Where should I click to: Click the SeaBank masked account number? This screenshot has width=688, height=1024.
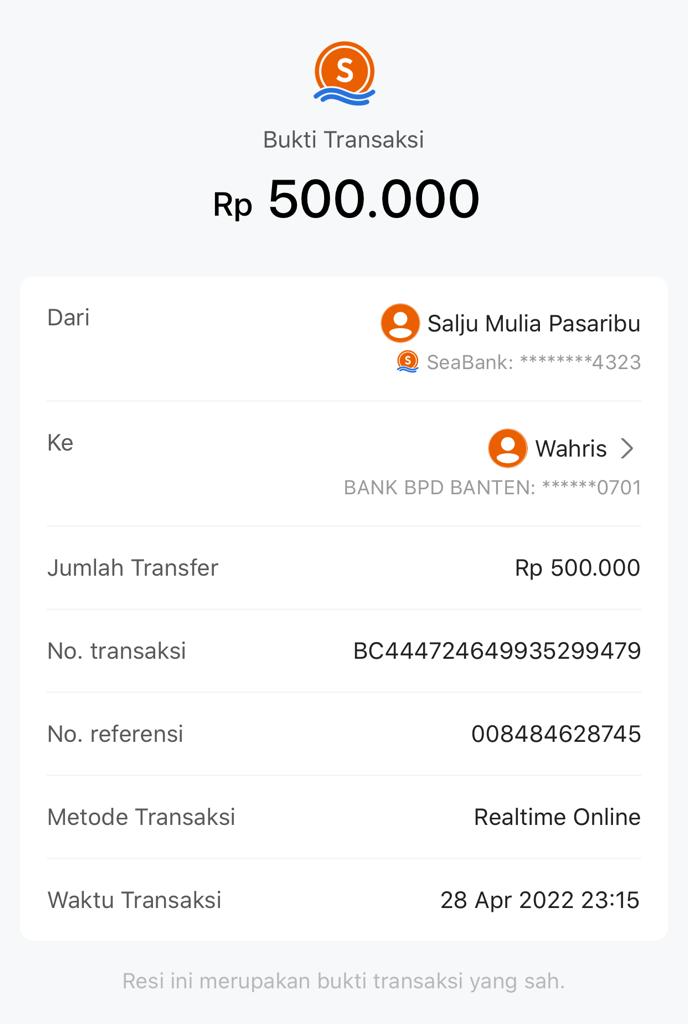pyautogui.click(x=533, y=362)
